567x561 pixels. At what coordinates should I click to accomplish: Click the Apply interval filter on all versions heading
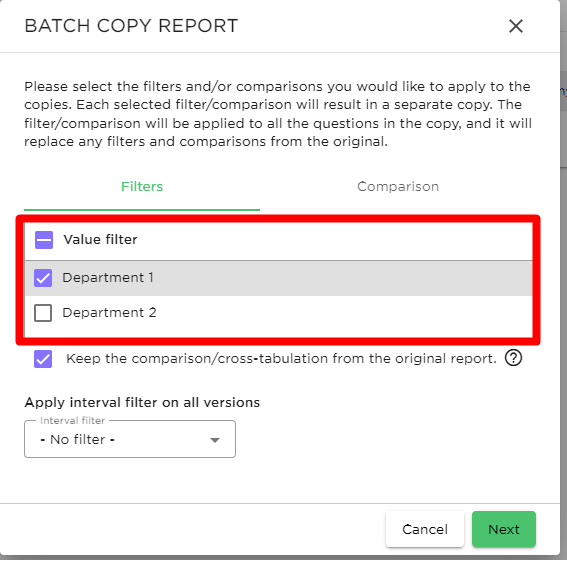142,402
